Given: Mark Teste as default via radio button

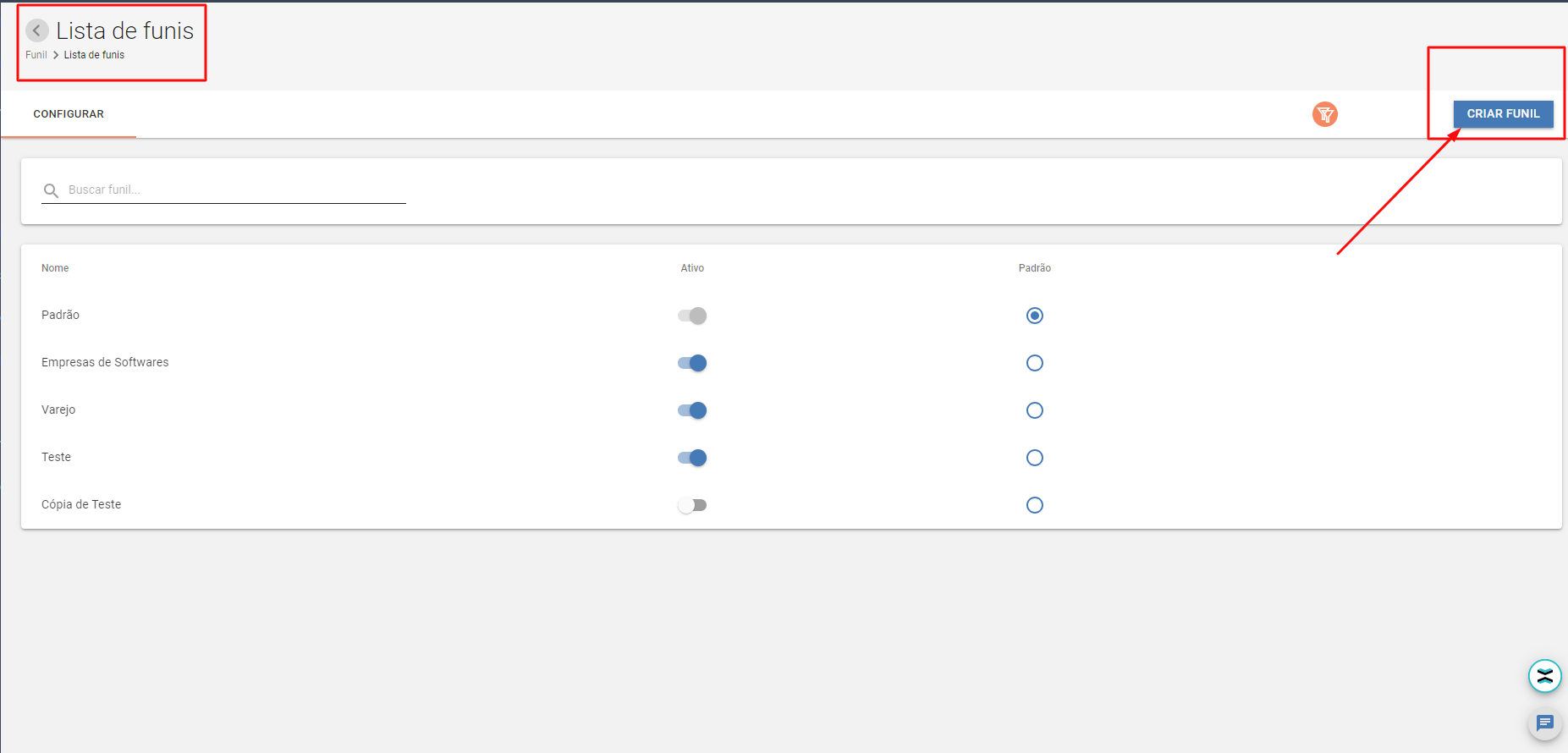Looking at the screenshot, I should click(1034, 458).
